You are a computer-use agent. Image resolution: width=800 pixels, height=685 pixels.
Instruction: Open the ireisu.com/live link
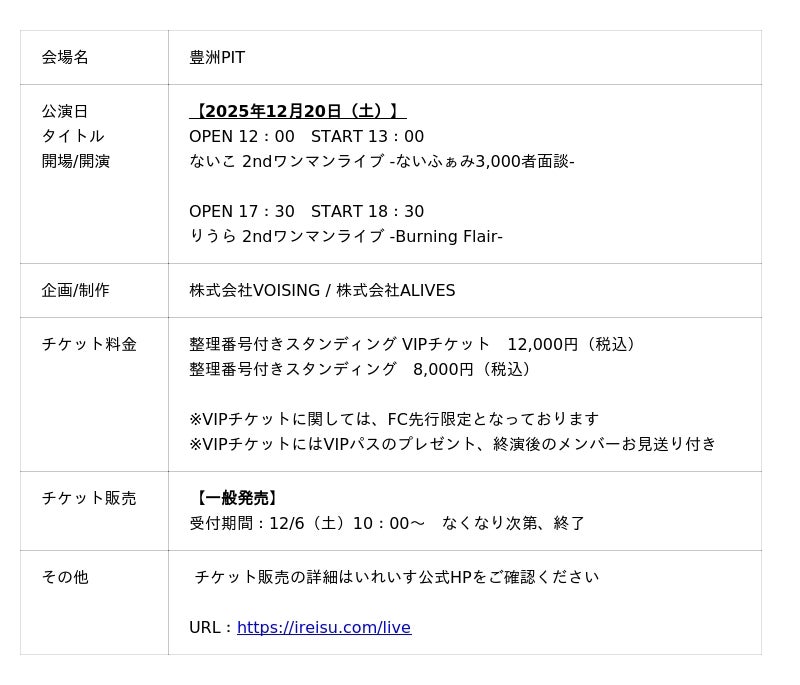(x=324, y=628)
